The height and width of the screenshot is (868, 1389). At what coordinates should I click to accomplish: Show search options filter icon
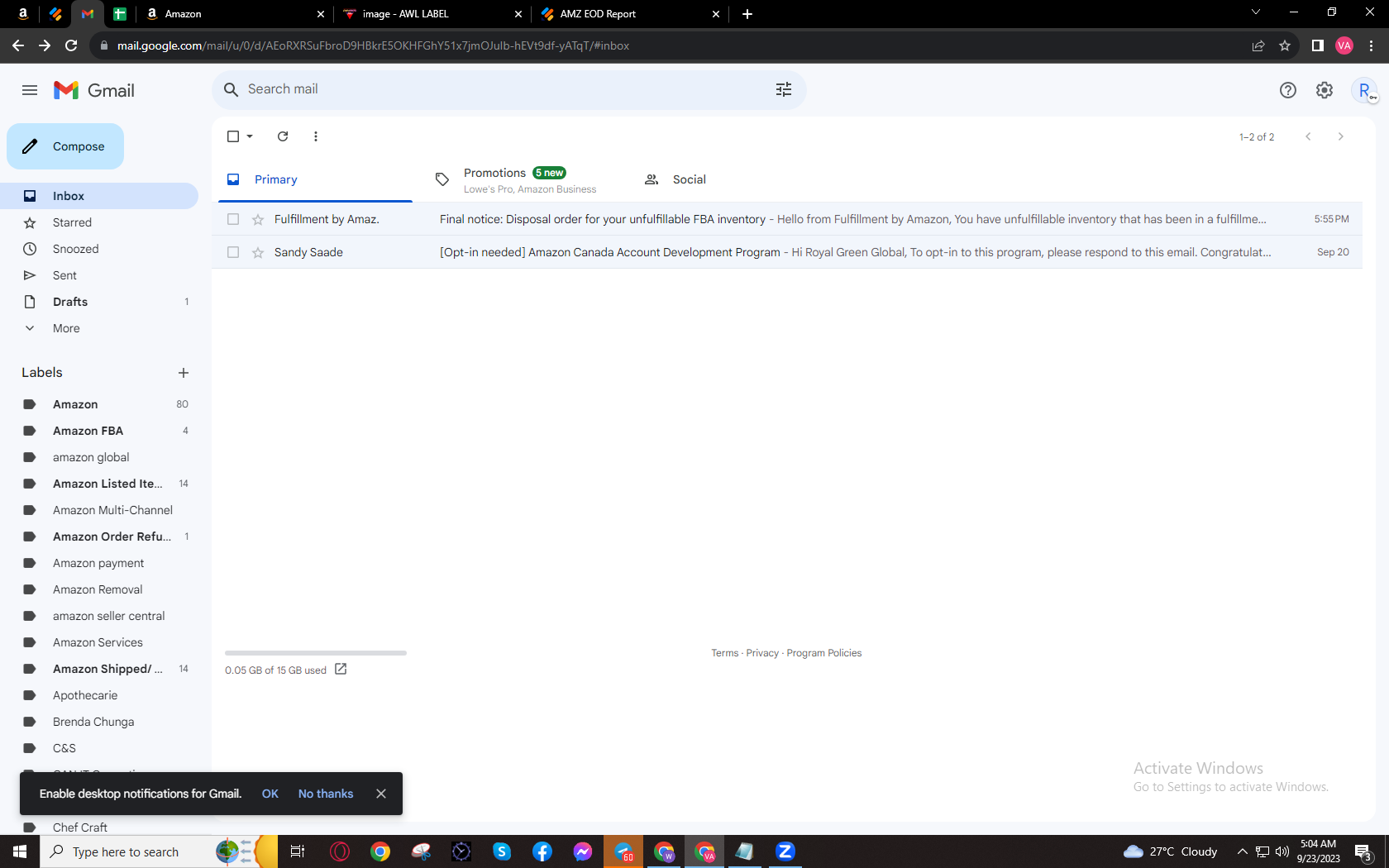click(784, 89)
